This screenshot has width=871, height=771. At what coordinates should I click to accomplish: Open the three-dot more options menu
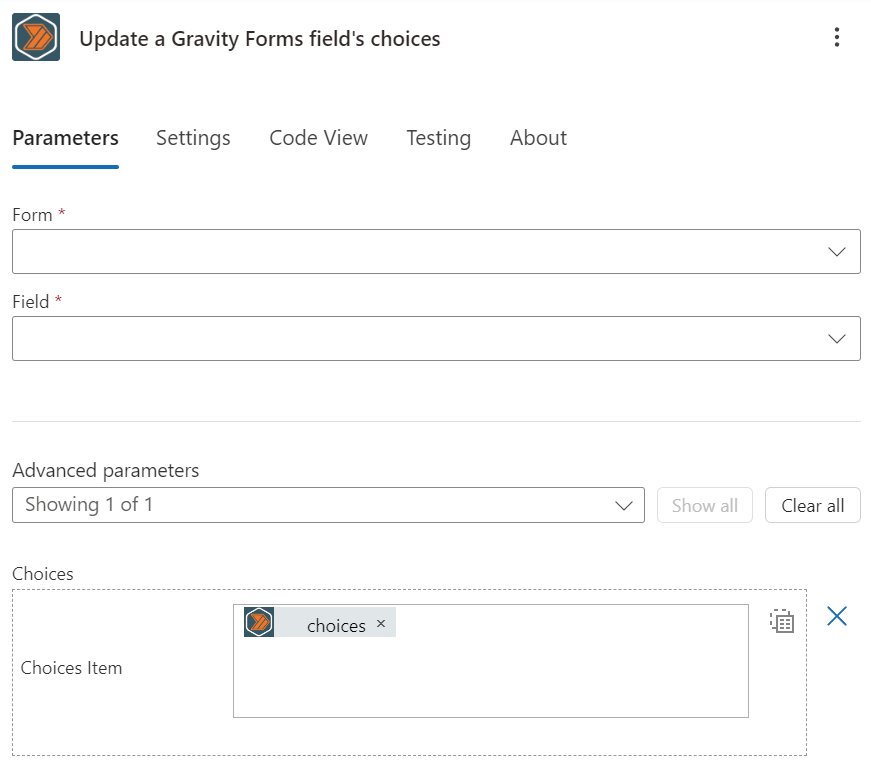837,37
